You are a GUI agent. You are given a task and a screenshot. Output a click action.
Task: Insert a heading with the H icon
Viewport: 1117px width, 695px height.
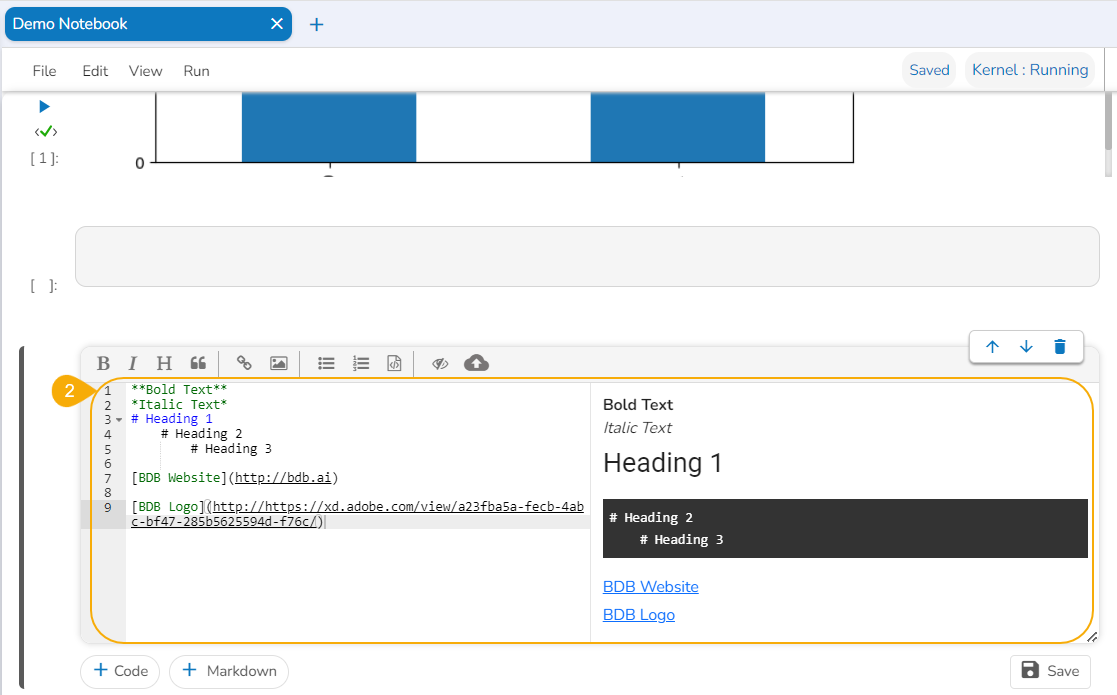(165, 363)
